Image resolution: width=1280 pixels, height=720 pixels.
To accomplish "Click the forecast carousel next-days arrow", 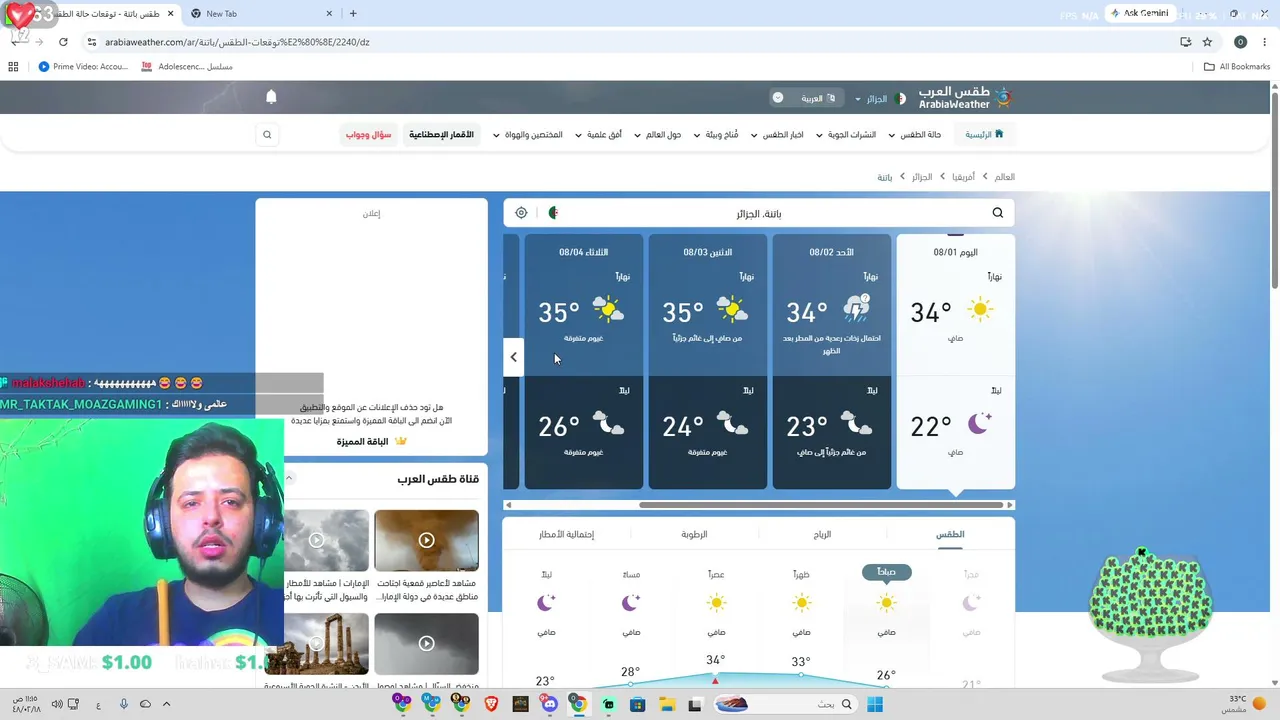I will pos(513,357).
